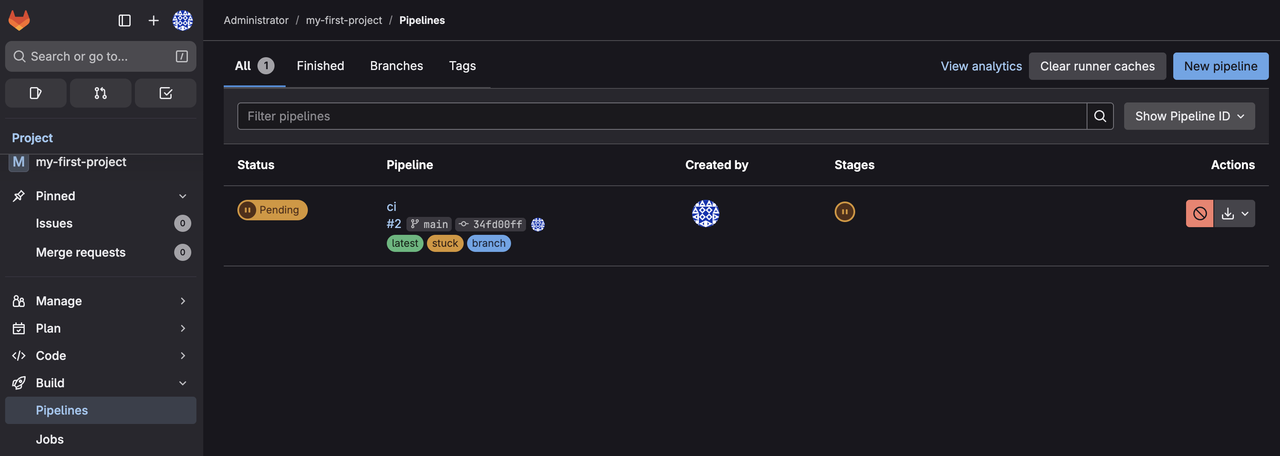Open the Show Pipeline ID dropdown
Image resolution: width=1280 pixels, height=456 pixels.
1189,116
